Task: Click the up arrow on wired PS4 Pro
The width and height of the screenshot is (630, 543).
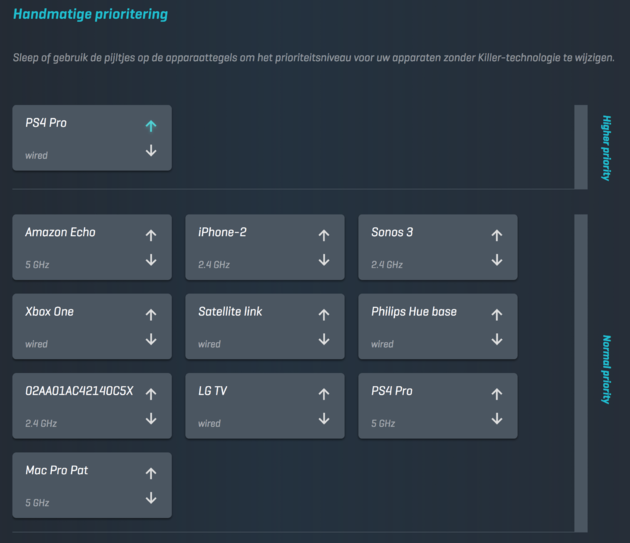Action: click(x=151, y=126)
